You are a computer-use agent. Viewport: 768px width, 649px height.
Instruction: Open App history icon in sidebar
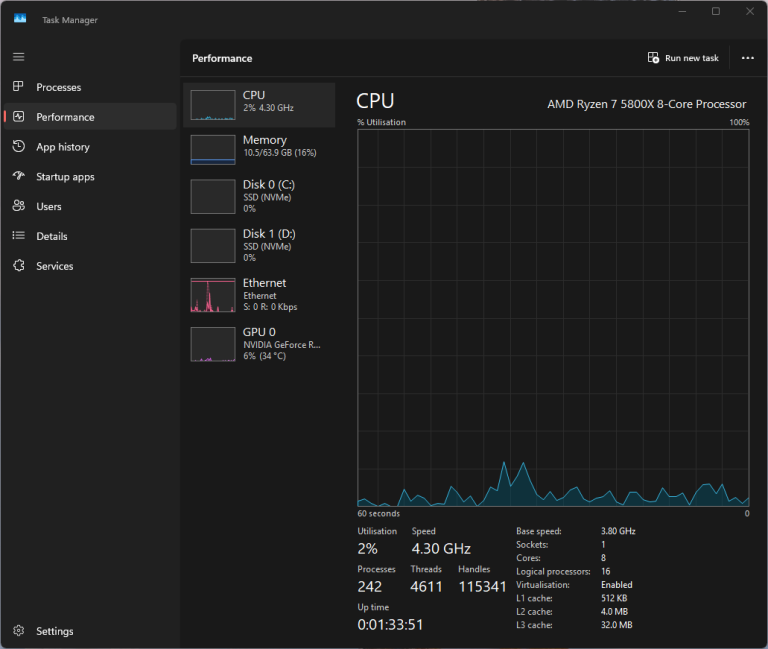tap(18, 147)
